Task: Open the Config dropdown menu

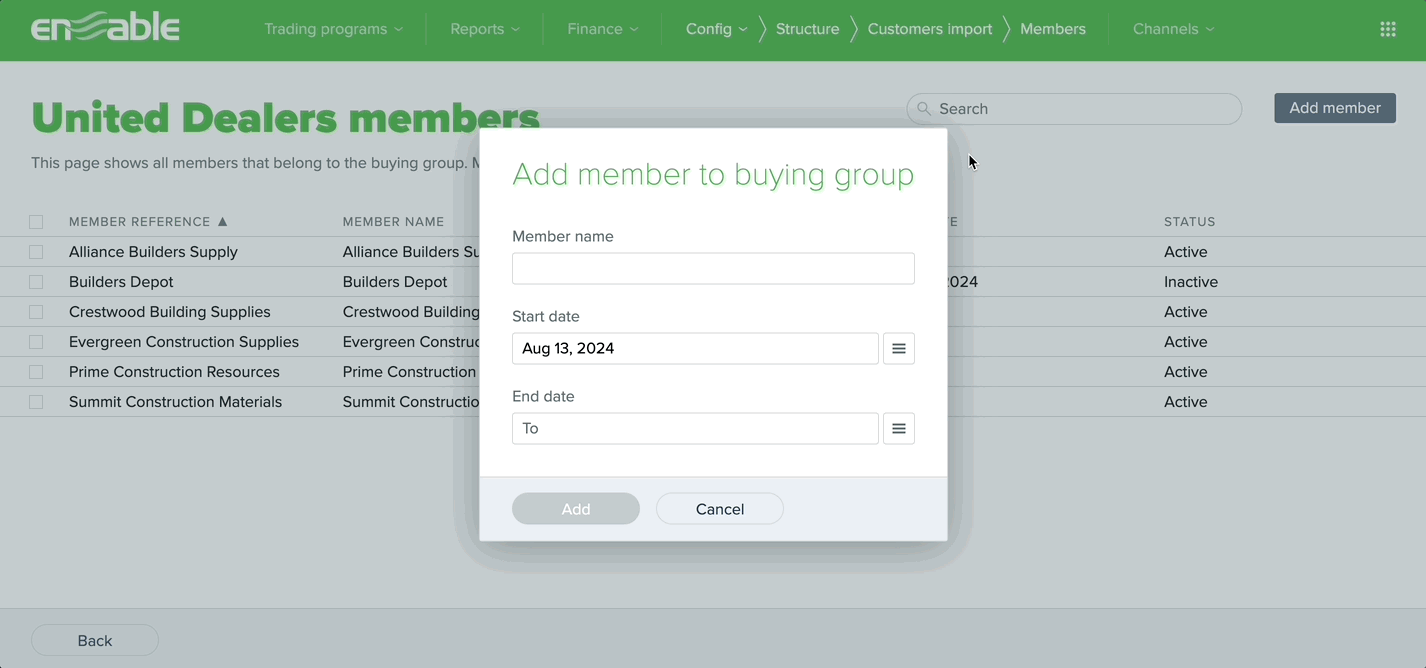Action: click(x=716, y=29)
